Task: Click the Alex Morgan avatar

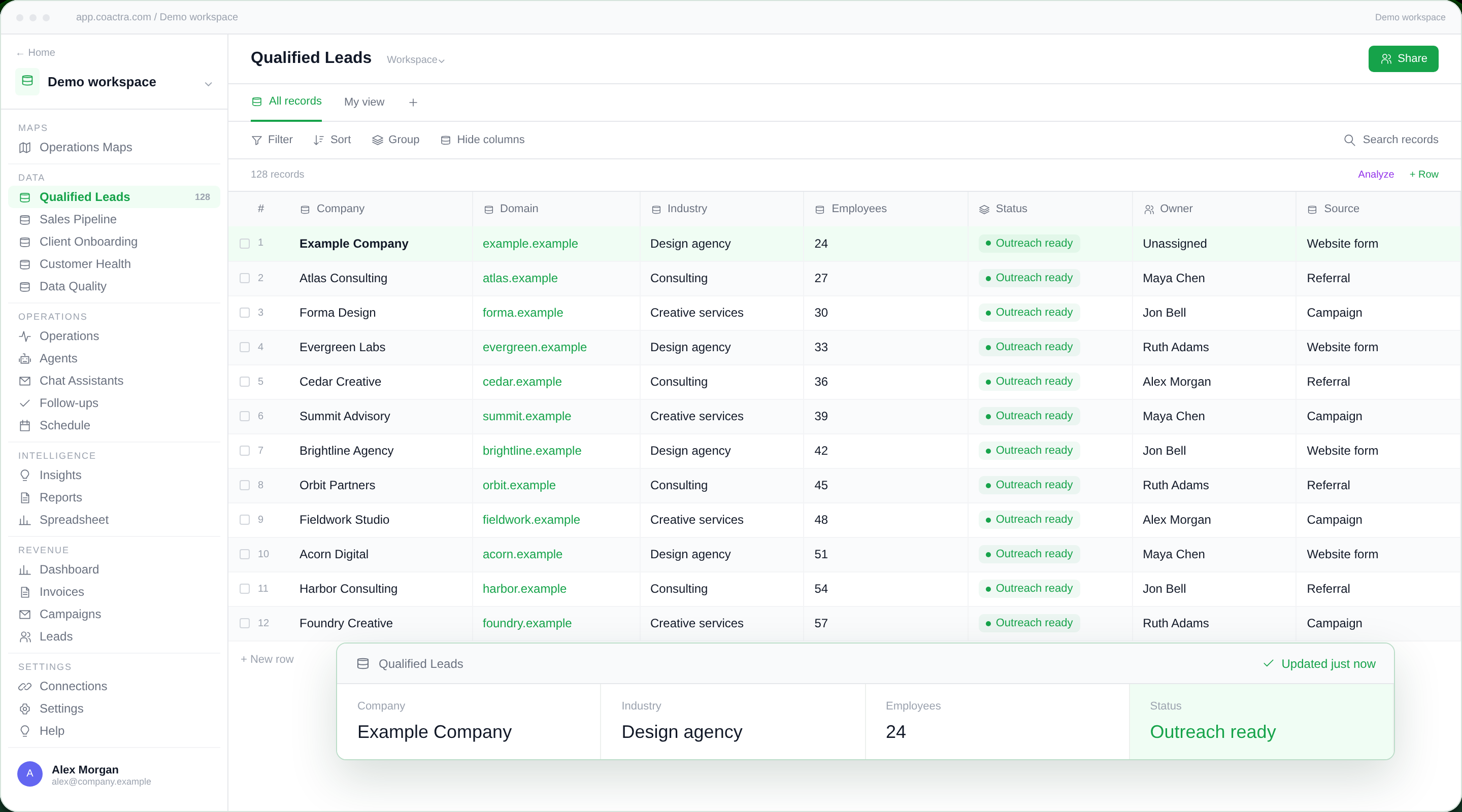Action: point(29,774)
